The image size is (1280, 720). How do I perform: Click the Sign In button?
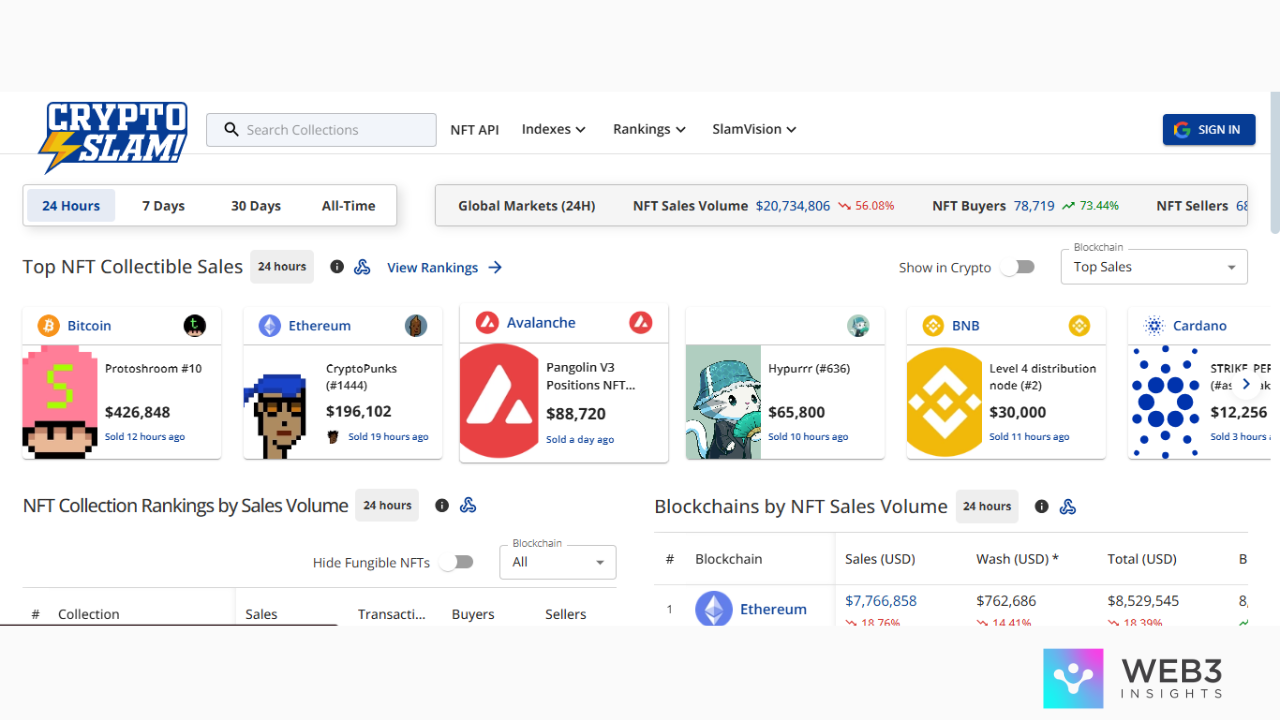(x=1208, y=130)
